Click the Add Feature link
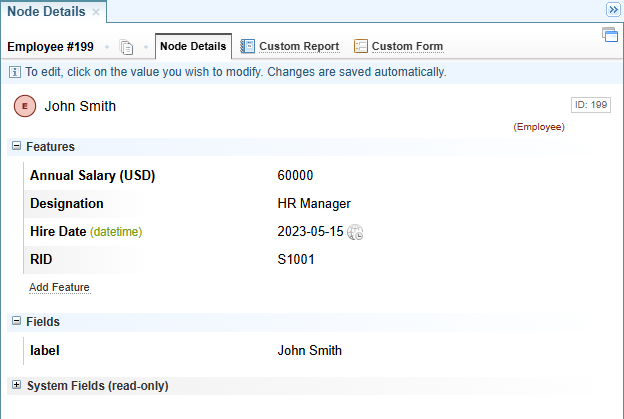Viewport: 624px width, 419px height. click(59, 287)
